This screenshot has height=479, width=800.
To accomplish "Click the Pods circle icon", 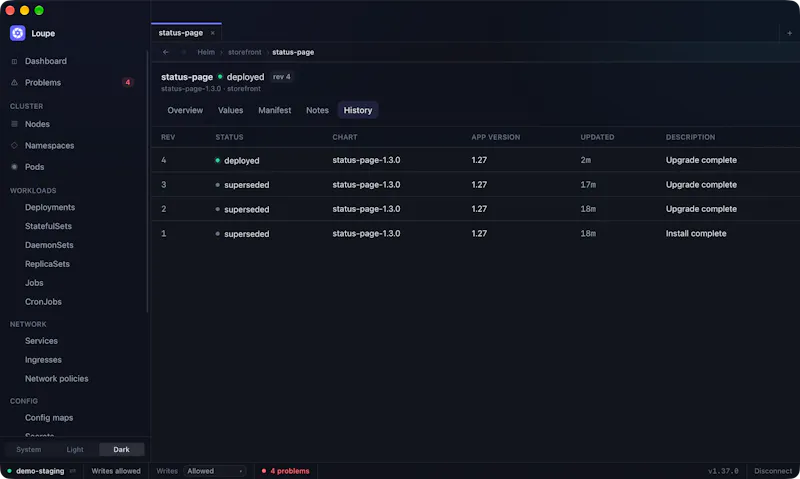I will pos(14,167).
